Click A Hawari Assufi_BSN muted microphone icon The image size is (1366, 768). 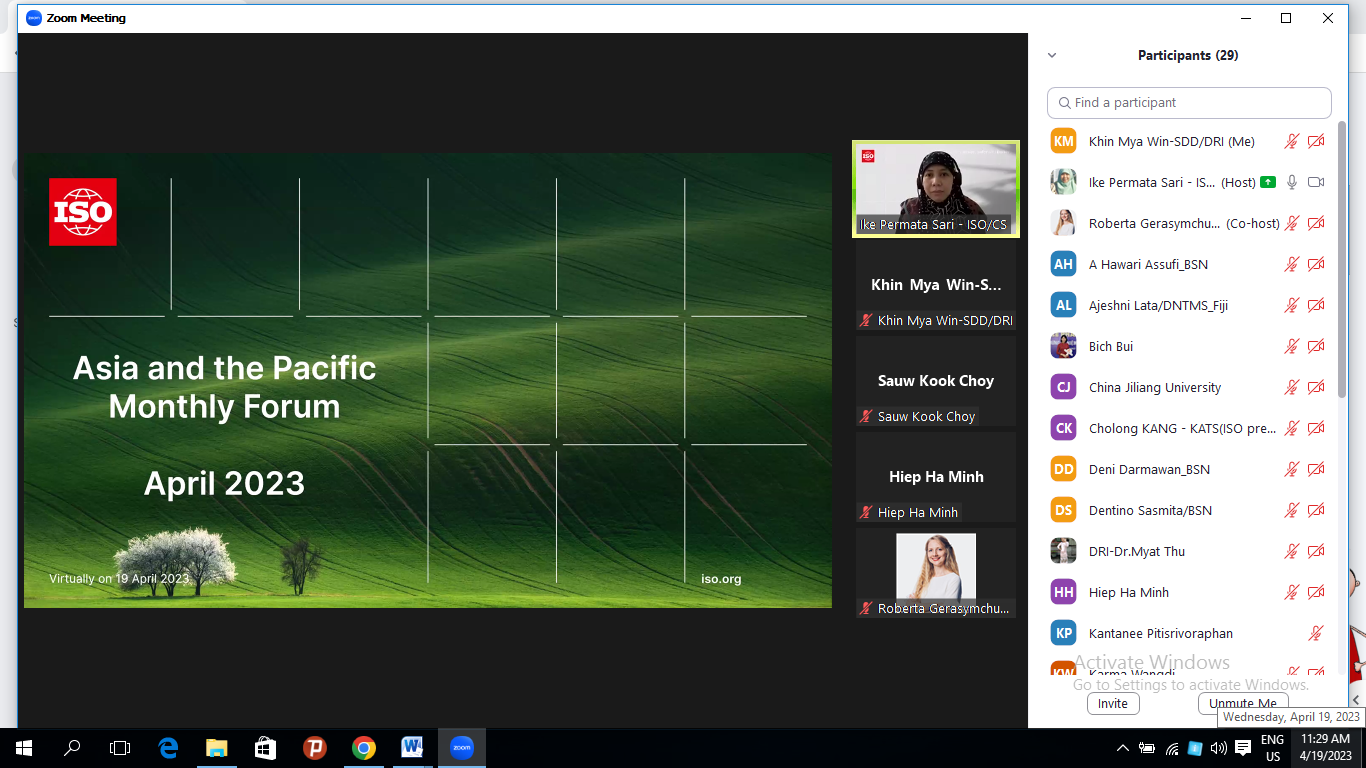1292,265
